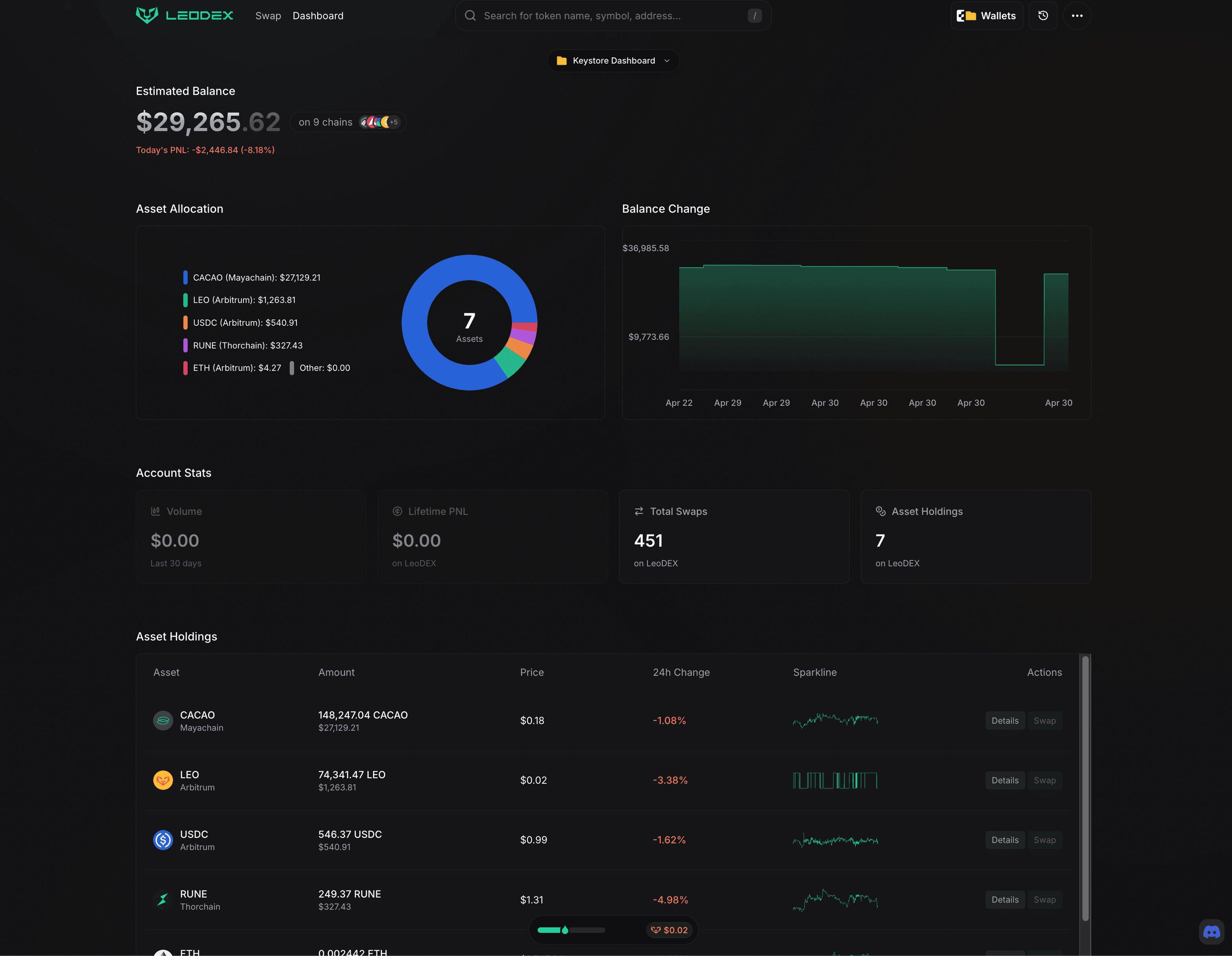Open the transaction history clock icon
Viewport: 1232px width, 956px height.
pos(1043,16)
